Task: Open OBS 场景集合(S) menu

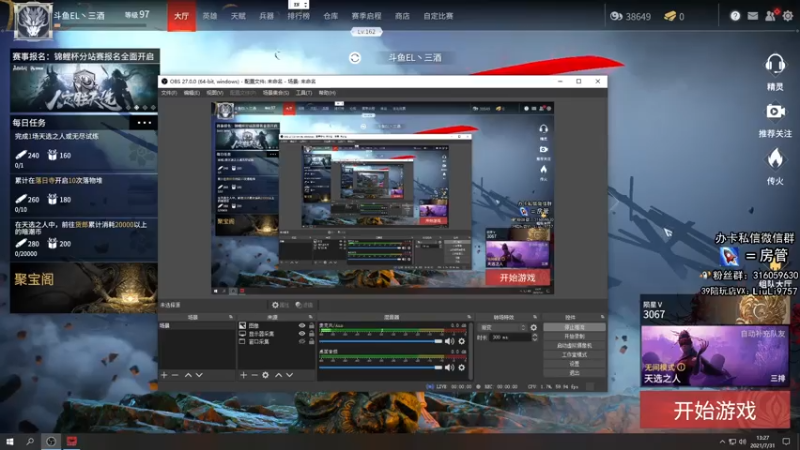Action: pos(276,93)
